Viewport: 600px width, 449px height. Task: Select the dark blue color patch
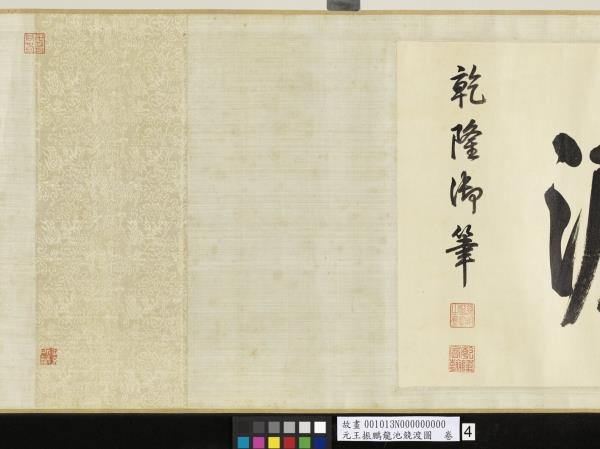click(320, 442)
